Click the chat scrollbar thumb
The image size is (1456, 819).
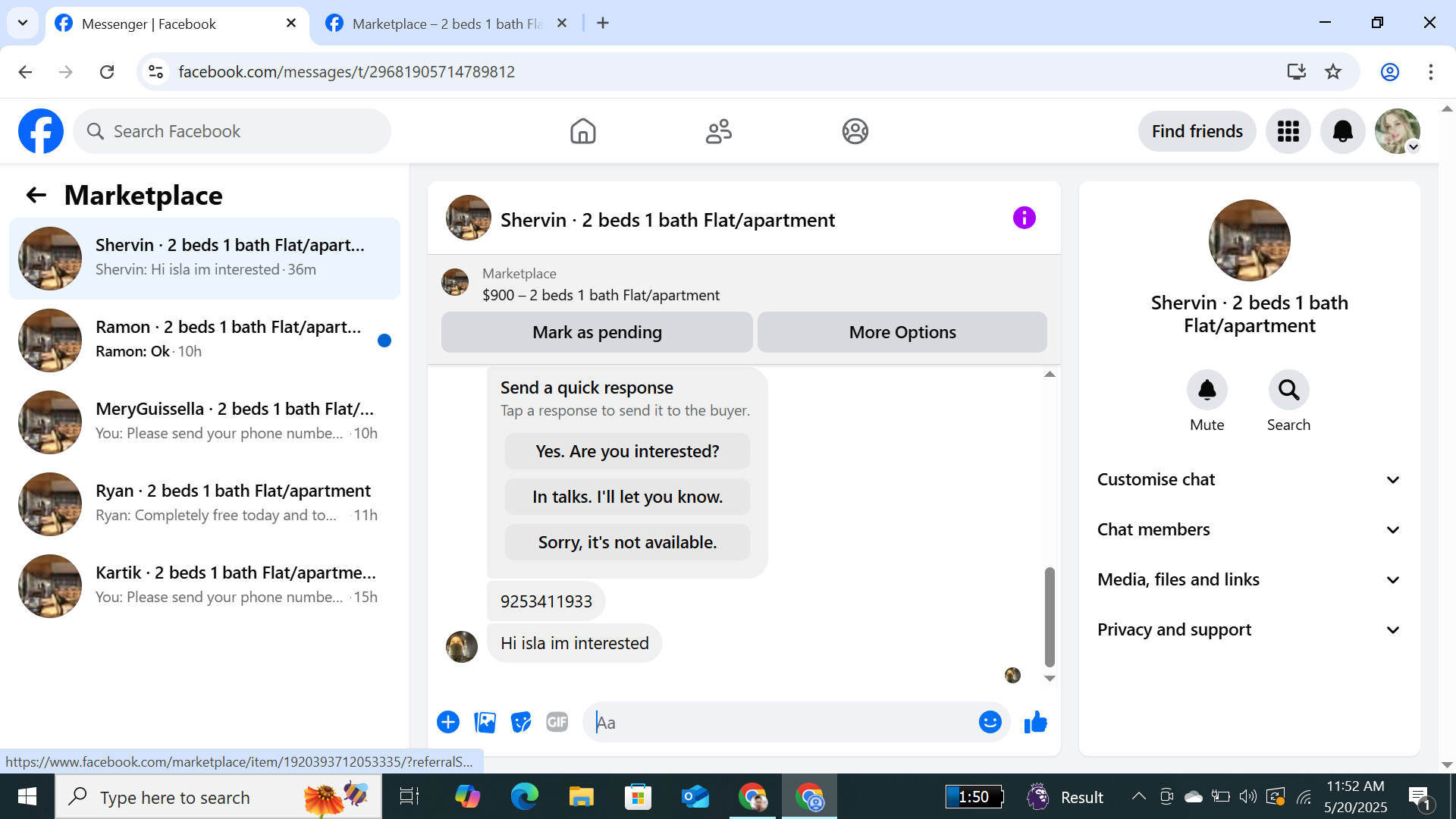pyautogui.click(x=1050, y=617)
